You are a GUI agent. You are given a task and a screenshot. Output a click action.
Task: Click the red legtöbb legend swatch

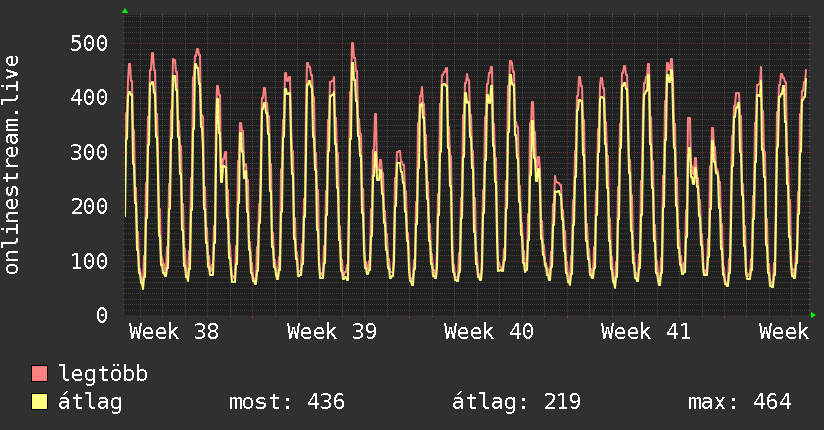[x=39, y=373]
